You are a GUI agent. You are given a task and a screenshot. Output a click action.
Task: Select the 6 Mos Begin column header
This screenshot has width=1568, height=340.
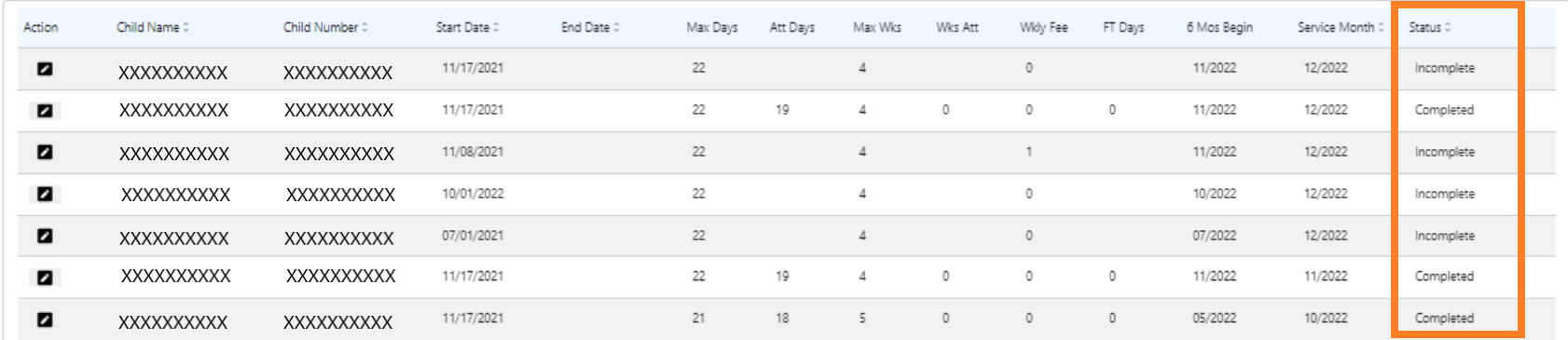(x=1219, y=27)
